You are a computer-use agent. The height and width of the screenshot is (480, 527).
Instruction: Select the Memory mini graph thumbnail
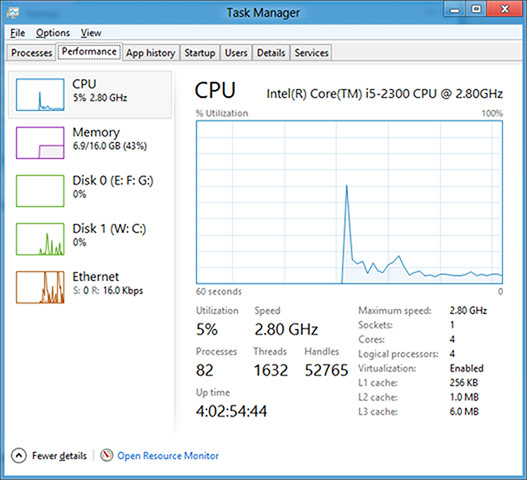[40, 143]
